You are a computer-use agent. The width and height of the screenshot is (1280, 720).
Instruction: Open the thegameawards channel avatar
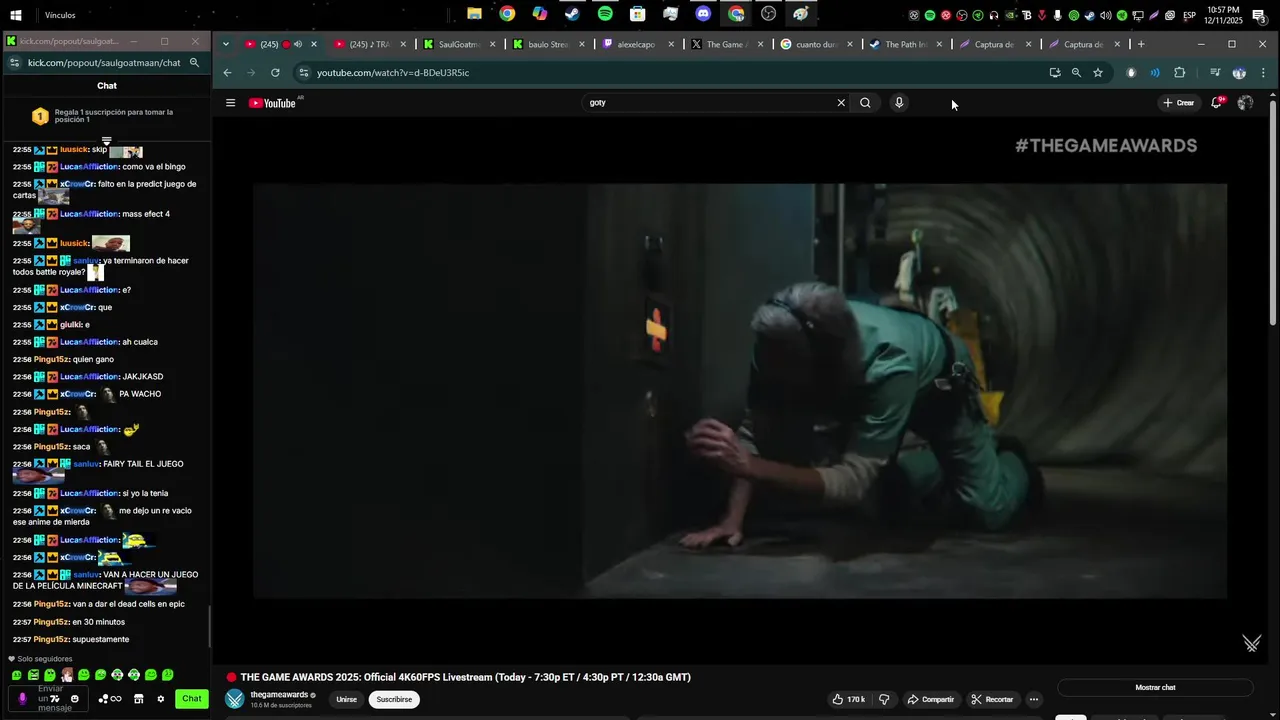pos(234,699)
